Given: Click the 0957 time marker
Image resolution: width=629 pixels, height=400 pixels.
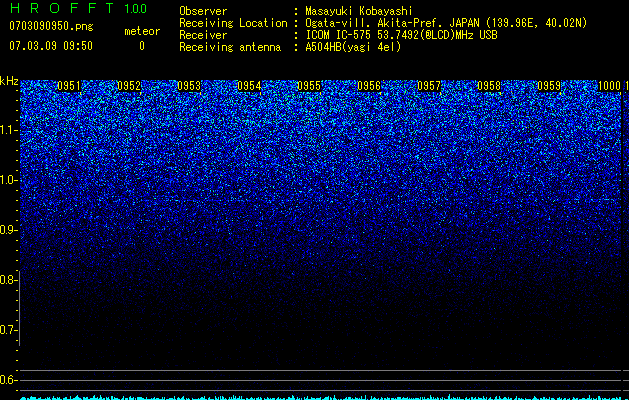Looking at the screenshot, I should click(429, 86).
